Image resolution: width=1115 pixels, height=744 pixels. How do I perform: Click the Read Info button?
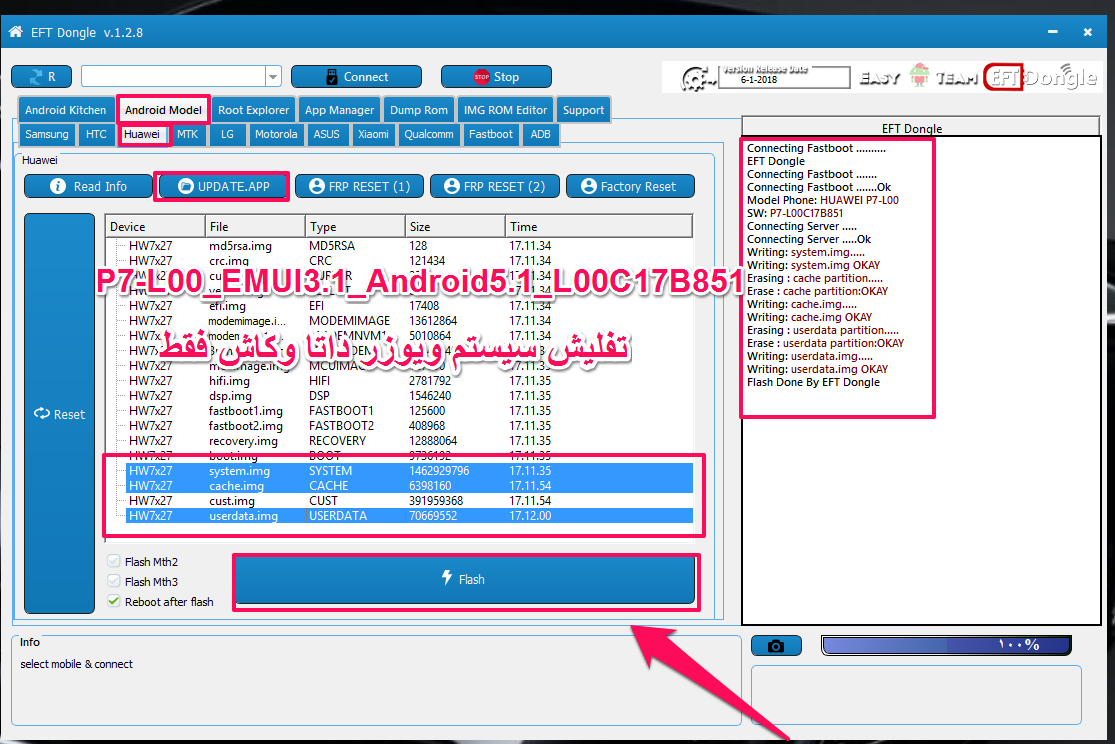(88, 186)
